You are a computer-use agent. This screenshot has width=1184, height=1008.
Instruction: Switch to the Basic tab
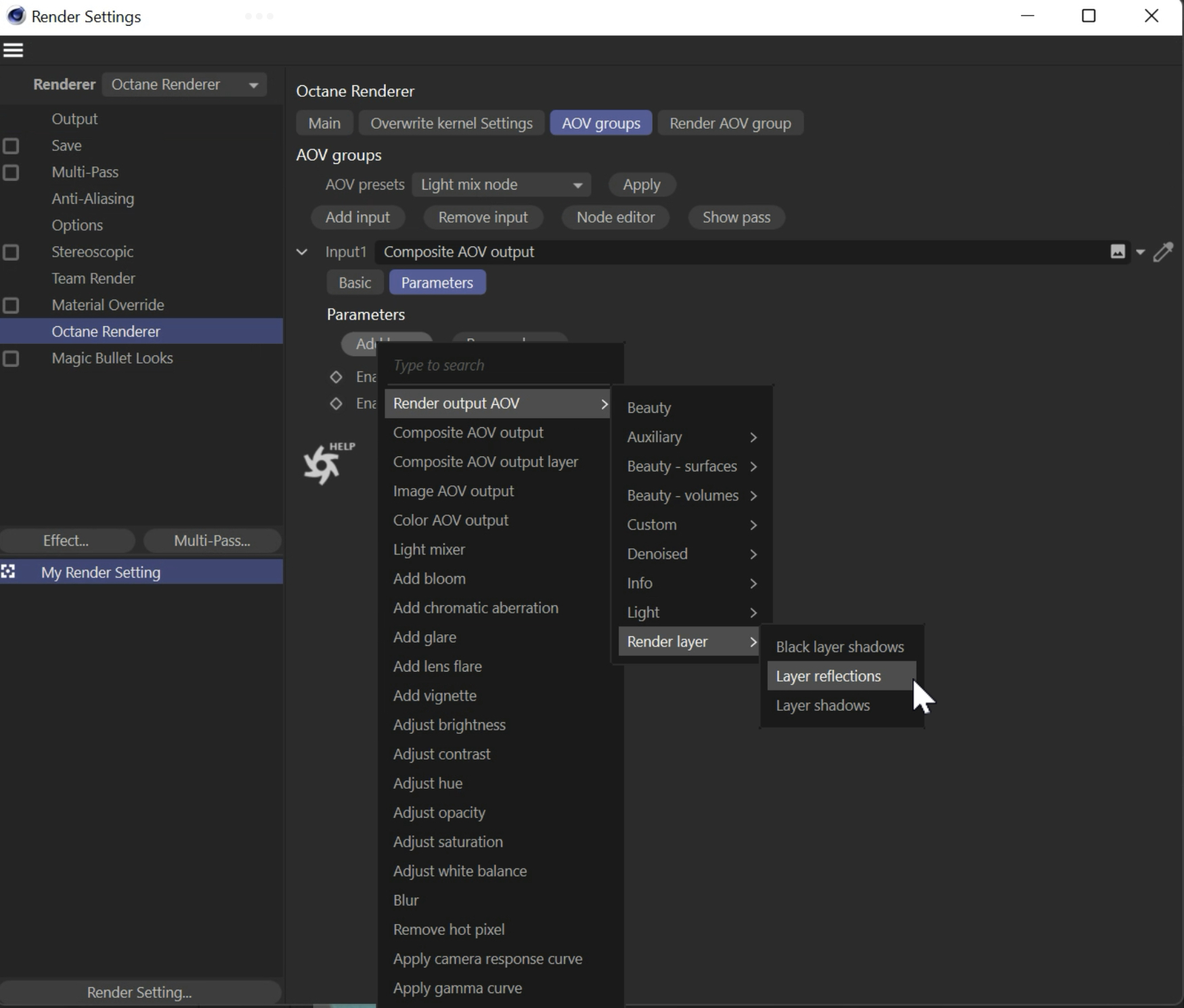pos(355,283)
